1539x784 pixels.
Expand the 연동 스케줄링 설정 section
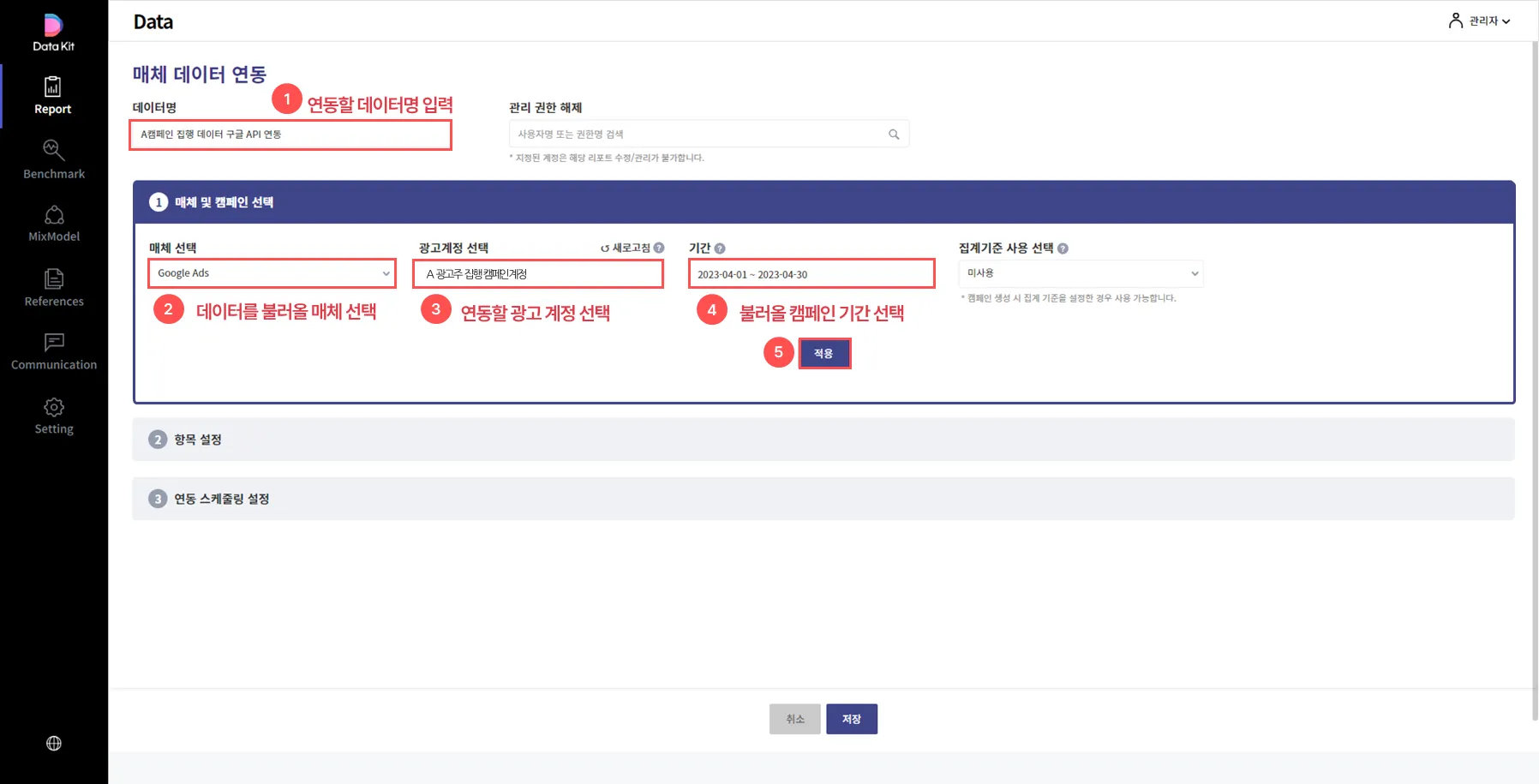[x=823, y=499]
